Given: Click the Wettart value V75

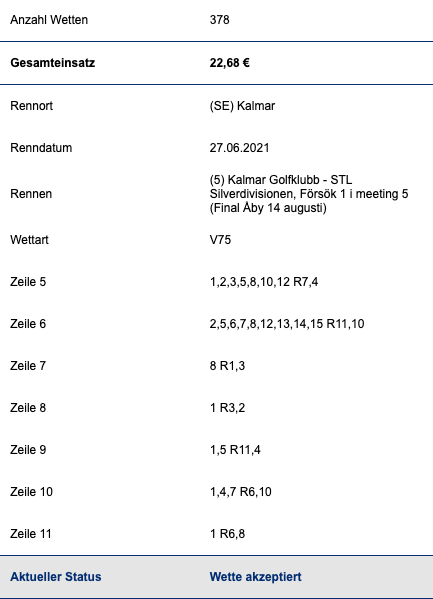Looking at the screenshot, I should pyautogui.click(x=220, y=240).
